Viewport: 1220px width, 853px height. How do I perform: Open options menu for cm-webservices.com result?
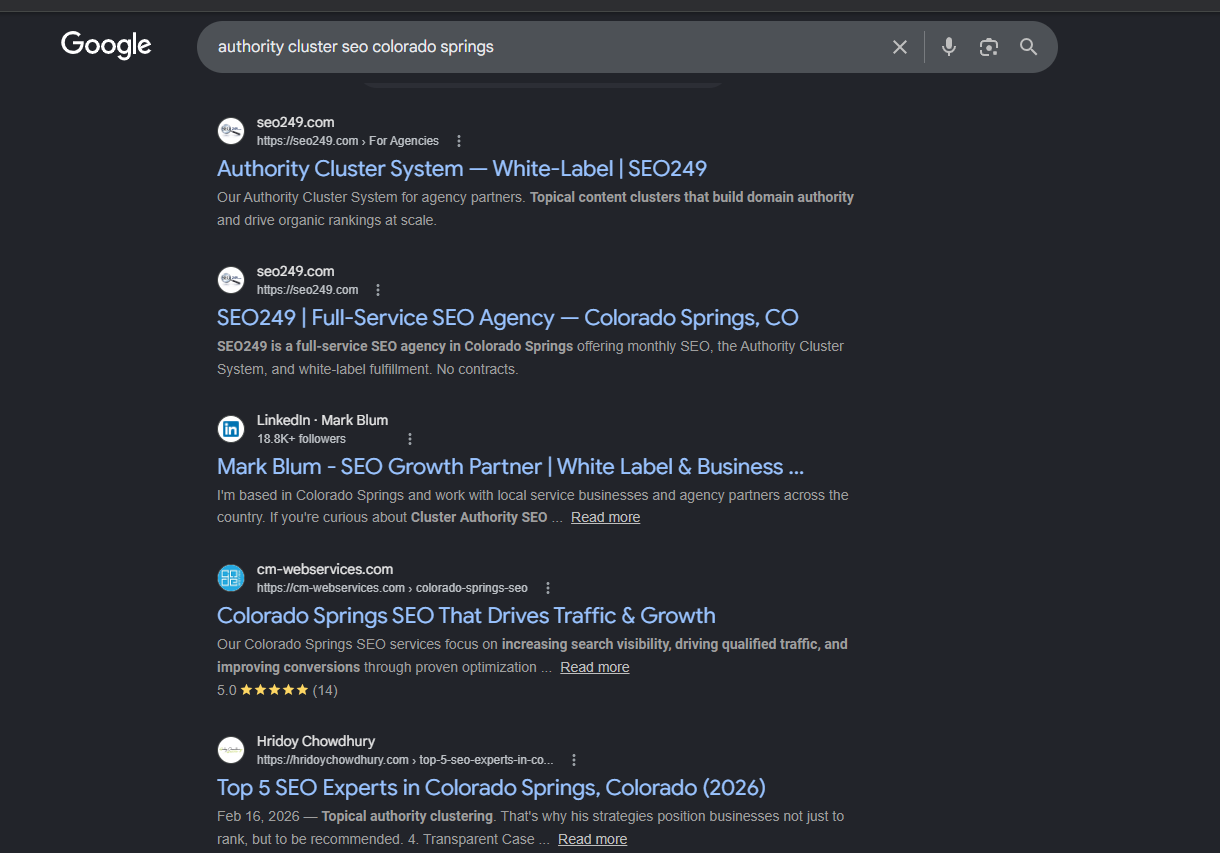point(548,588)
